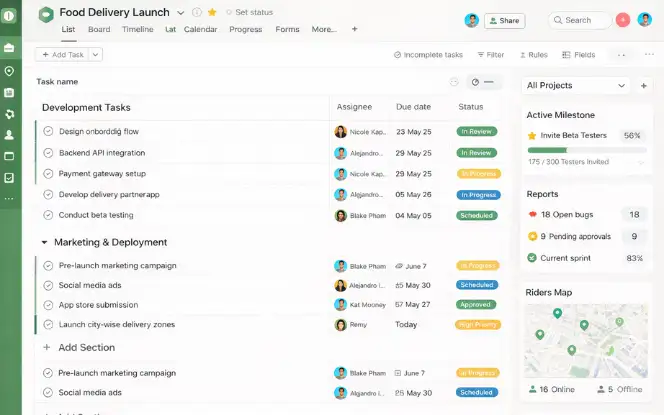The height and width of the screenshot is (415, 664).
Task: Open Add Task dropdown arrow
Action: coord(95,55)
